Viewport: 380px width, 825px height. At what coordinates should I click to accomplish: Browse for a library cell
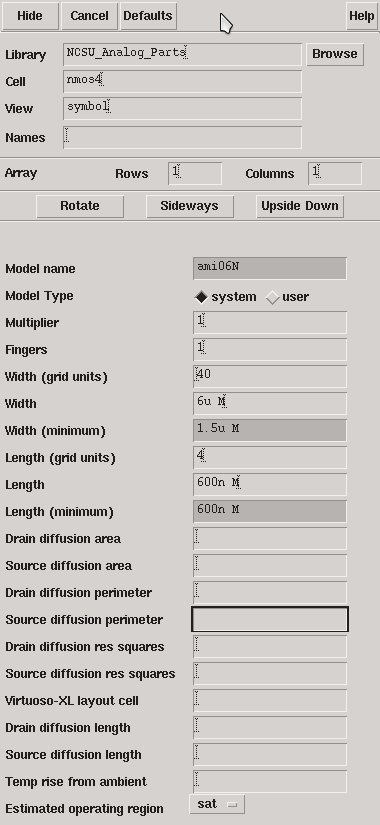335,54
